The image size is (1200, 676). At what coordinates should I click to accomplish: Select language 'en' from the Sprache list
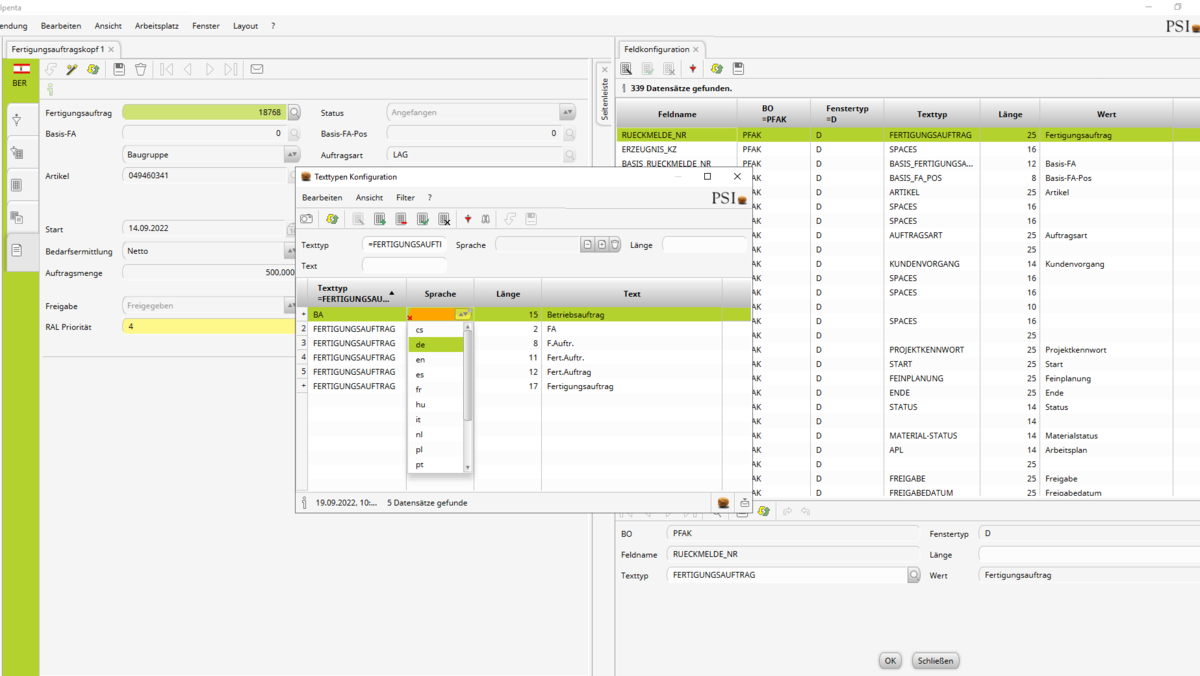click(421, 359)
